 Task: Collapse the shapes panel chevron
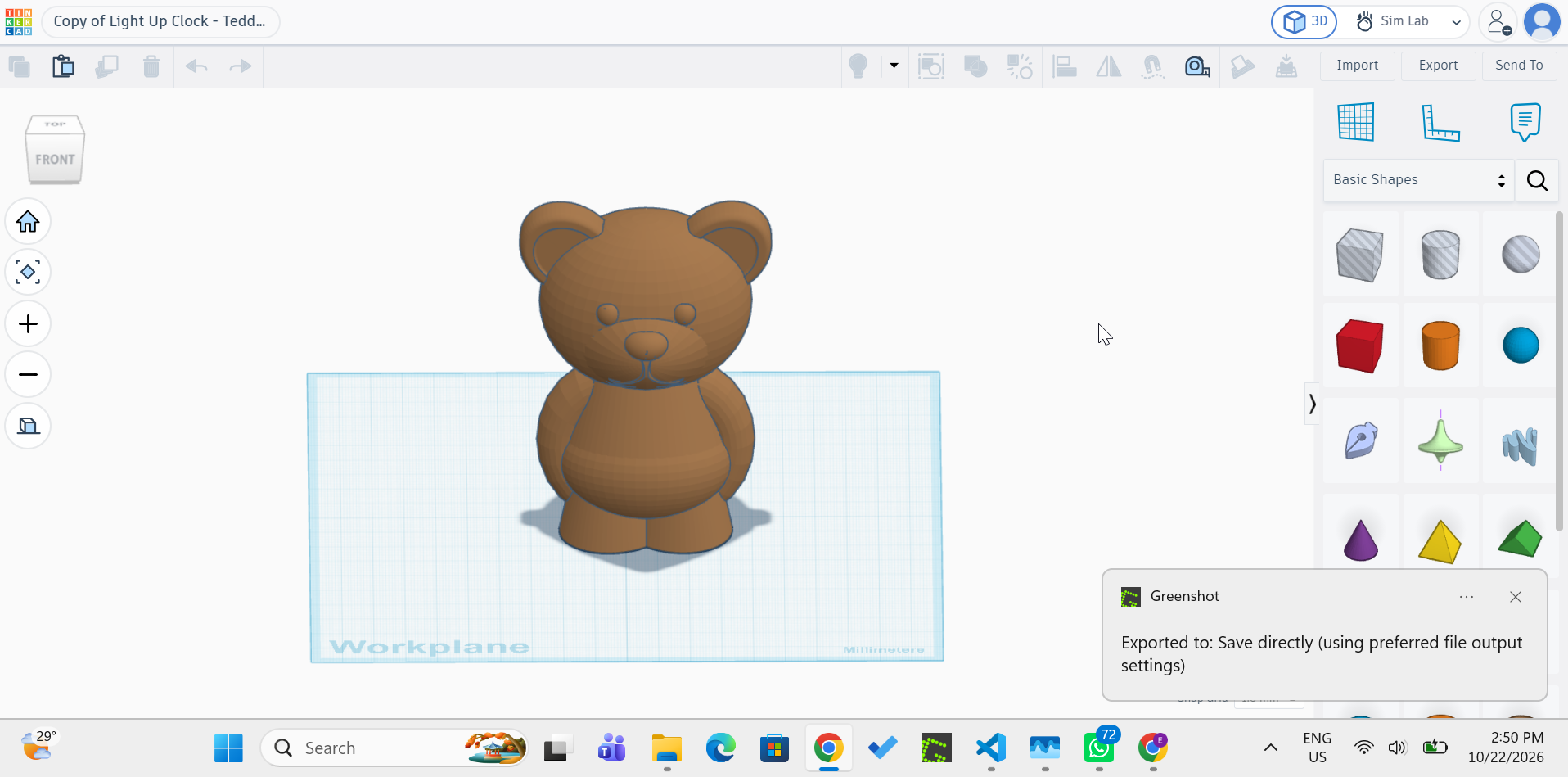tap(1312, 404)
